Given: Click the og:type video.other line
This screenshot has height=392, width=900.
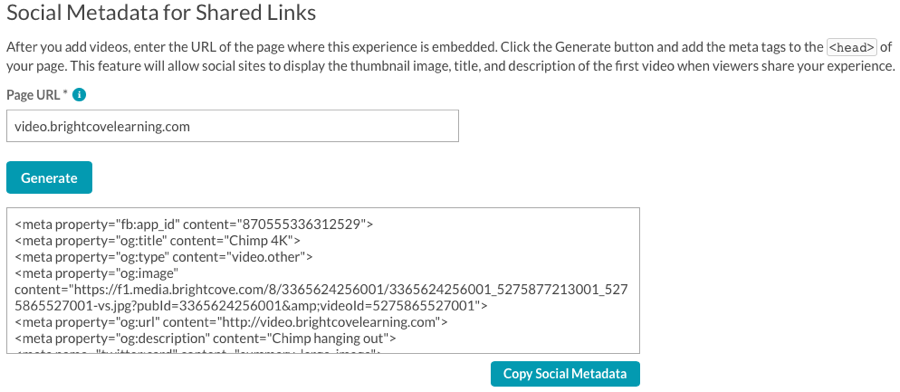Looking at the screenshot, I should point(164,257).
